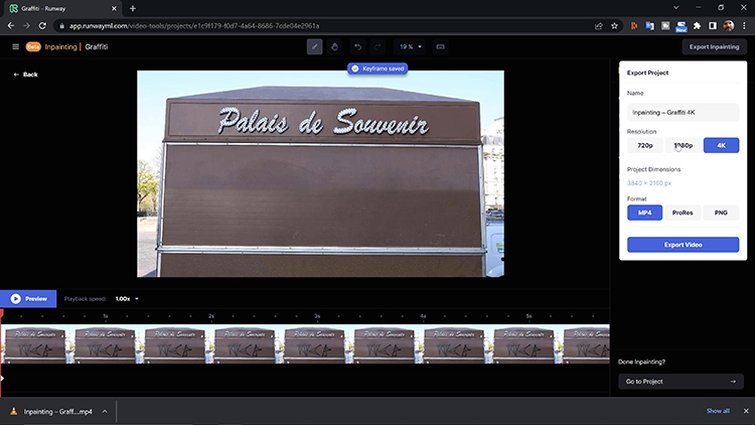Reload the page in browser
This screenshot has height=425, width=755.
42,25
